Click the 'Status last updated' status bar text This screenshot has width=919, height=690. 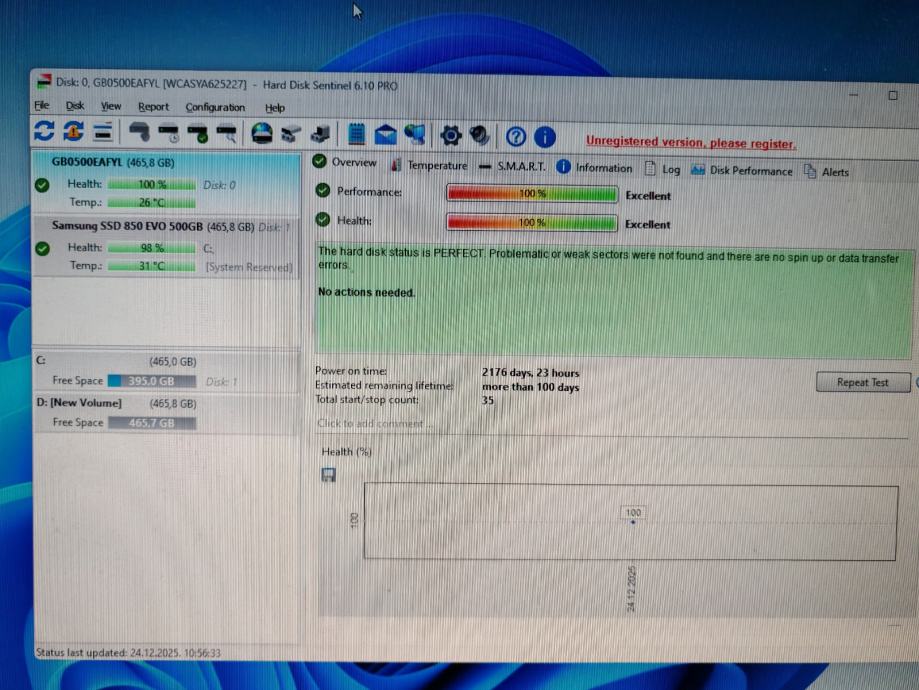[128, 652]
